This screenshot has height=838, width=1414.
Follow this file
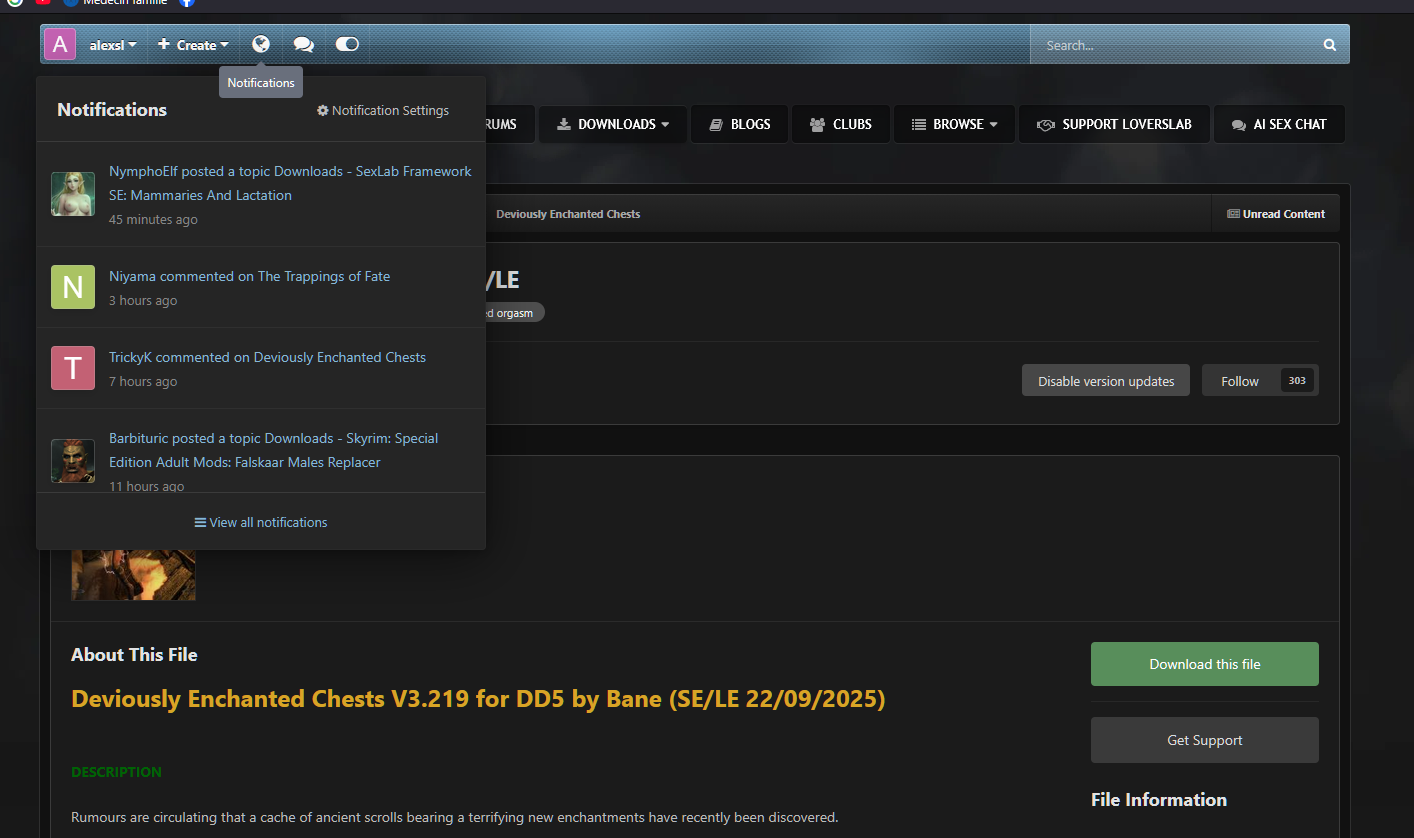tap(1240, 381)
